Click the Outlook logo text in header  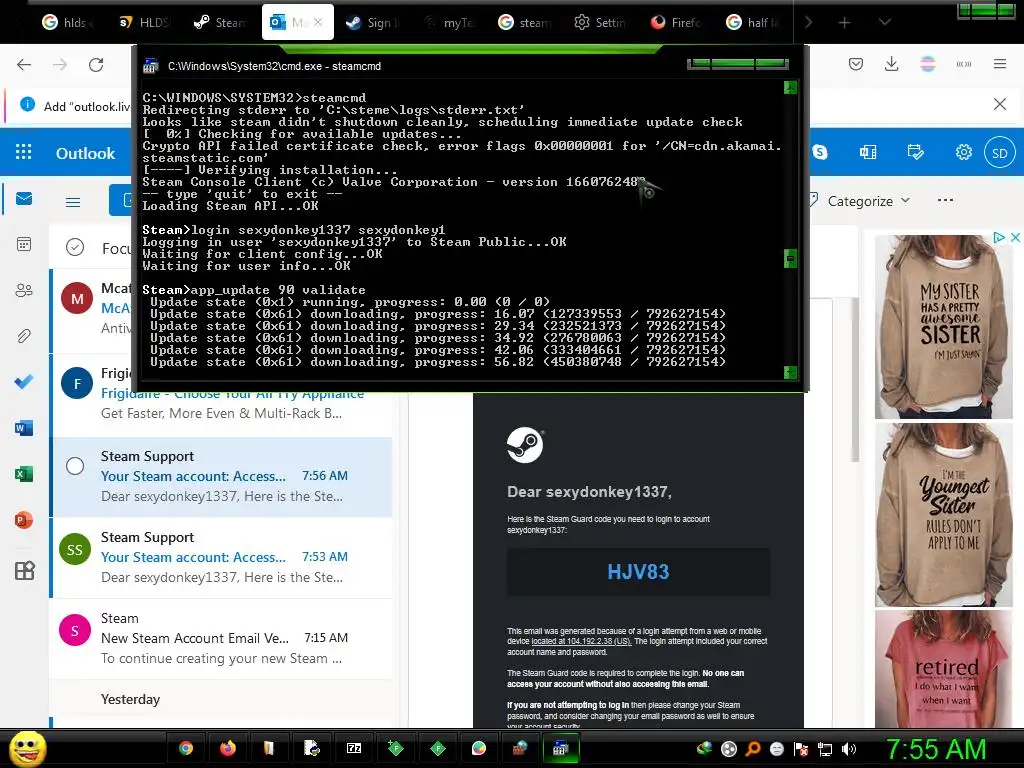point(85,153)
